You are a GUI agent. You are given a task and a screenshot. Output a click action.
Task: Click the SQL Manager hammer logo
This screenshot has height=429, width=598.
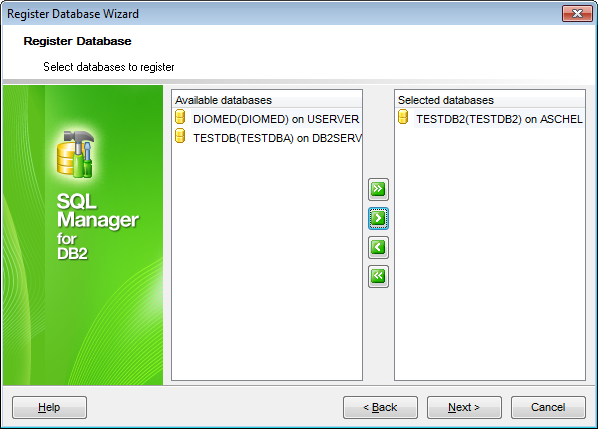coord(76,154)
